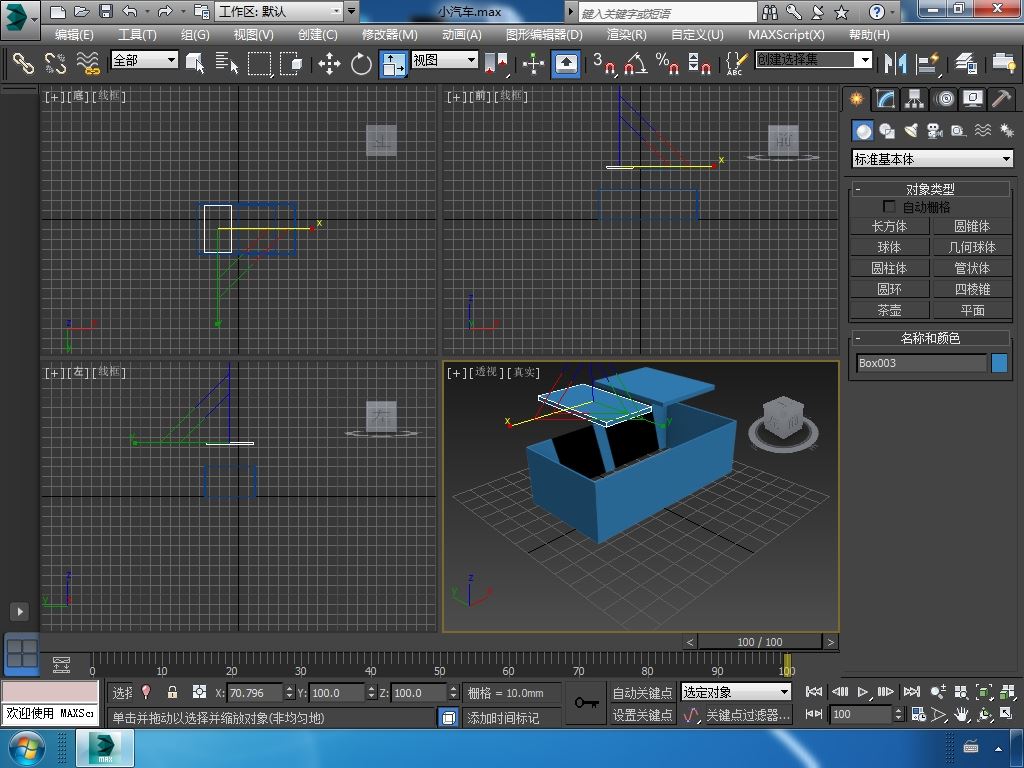Toggle the 3D Snaps button
Viewport: 1024px width, 768px height.
[604, 63]
